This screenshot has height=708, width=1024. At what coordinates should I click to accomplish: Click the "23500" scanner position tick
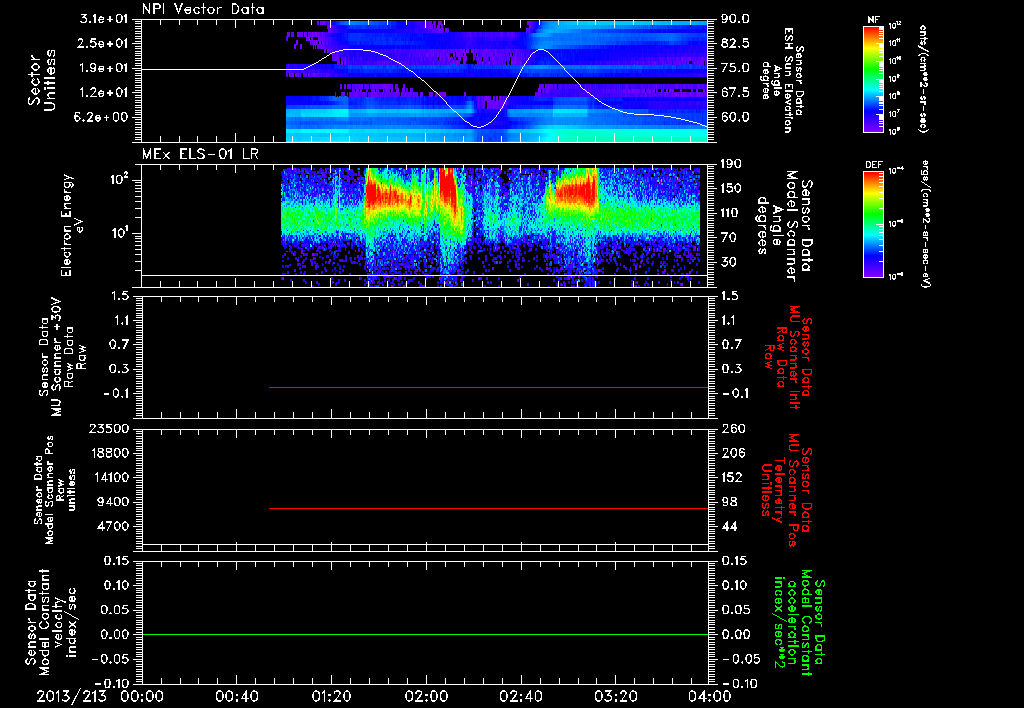tap(110, 428)
